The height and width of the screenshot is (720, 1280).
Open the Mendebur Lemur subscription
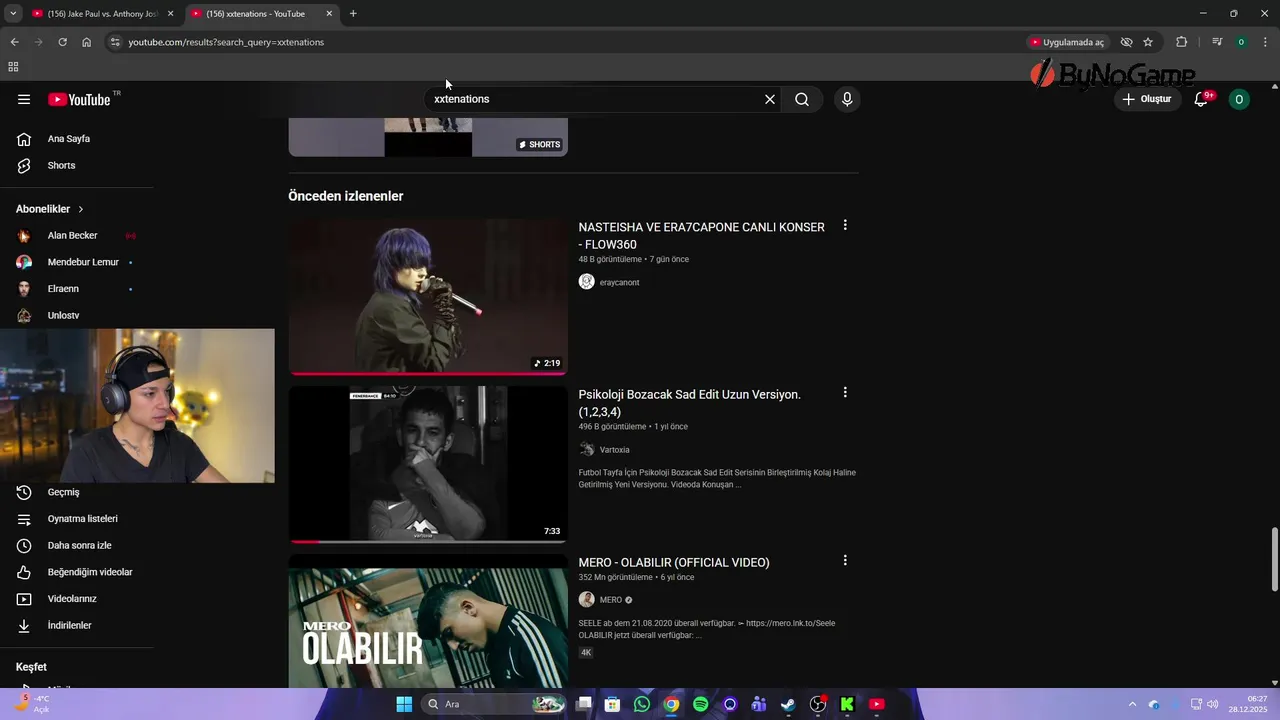(84, 262)
